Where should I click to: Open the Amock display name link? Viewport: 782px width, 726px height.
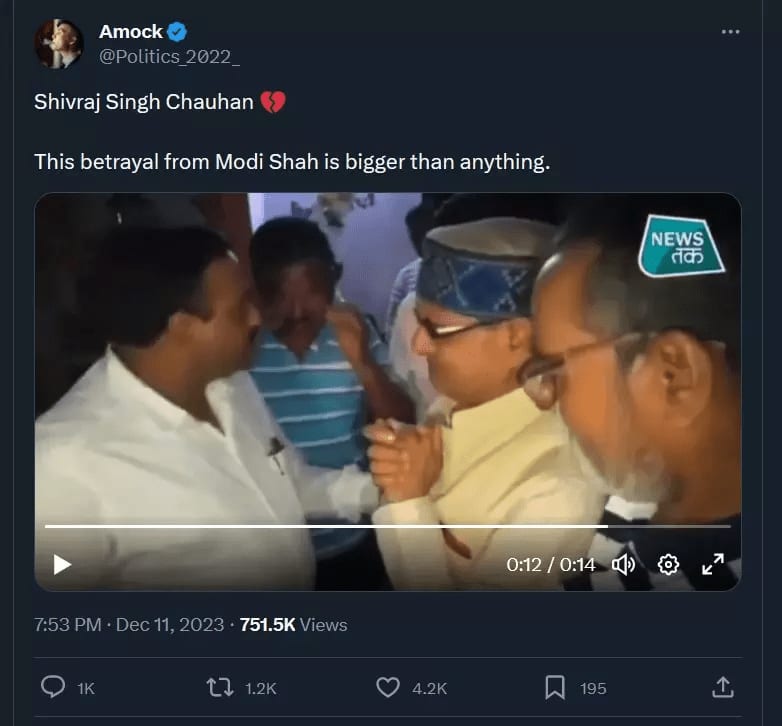pyautogui.click(x=131, y=32)
